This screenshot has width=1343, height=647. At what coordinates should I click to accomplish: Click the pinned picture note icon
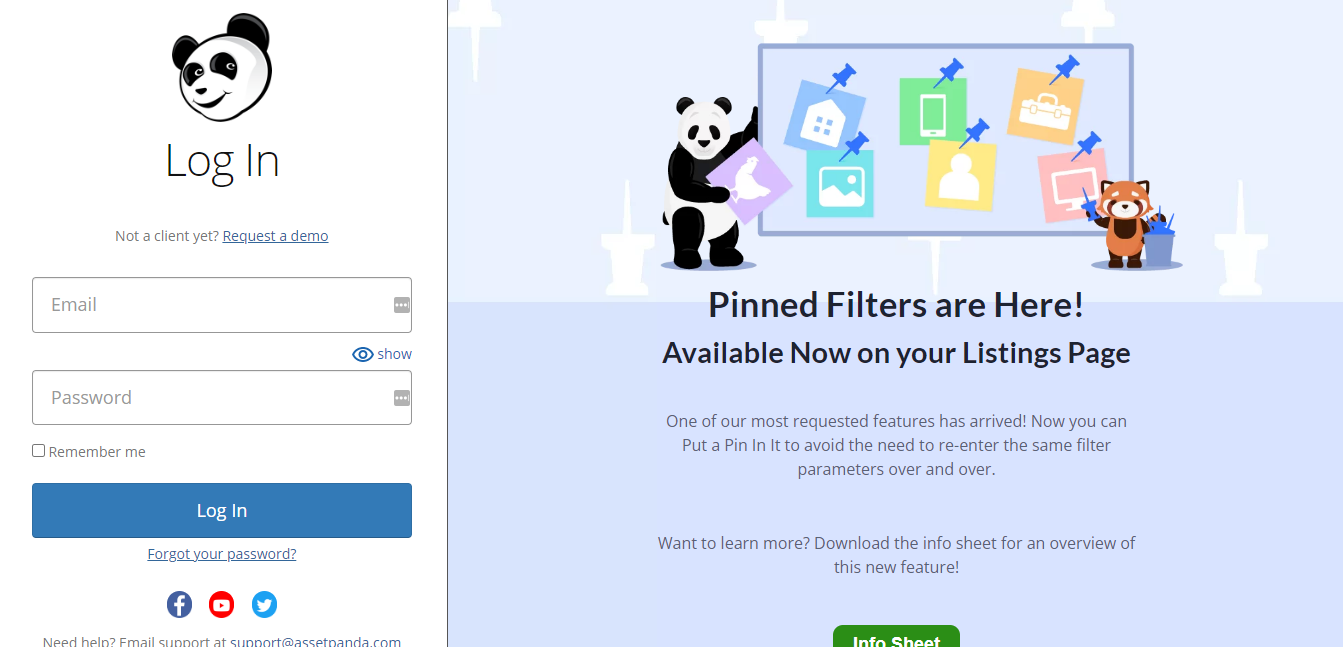click(840, 184)
